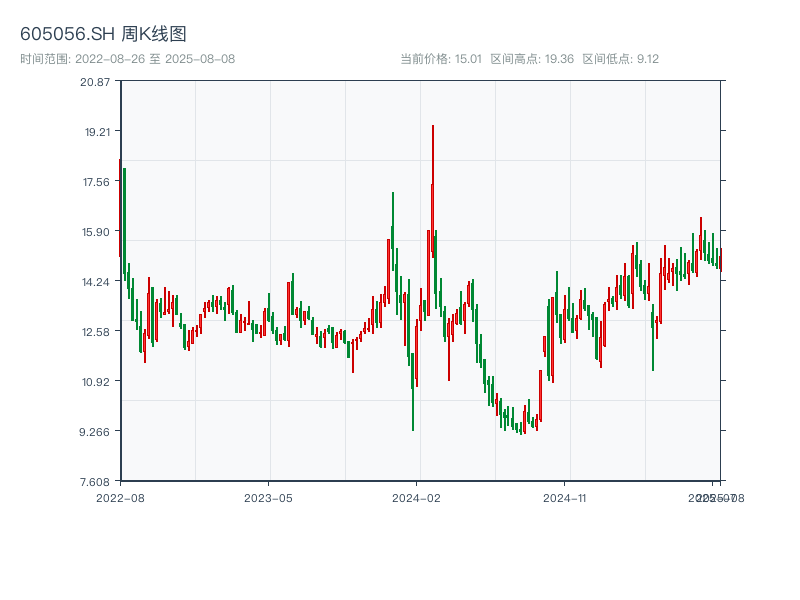
Task: Click the x-axis label 2024-11
Action: click(x=564, y=498)
